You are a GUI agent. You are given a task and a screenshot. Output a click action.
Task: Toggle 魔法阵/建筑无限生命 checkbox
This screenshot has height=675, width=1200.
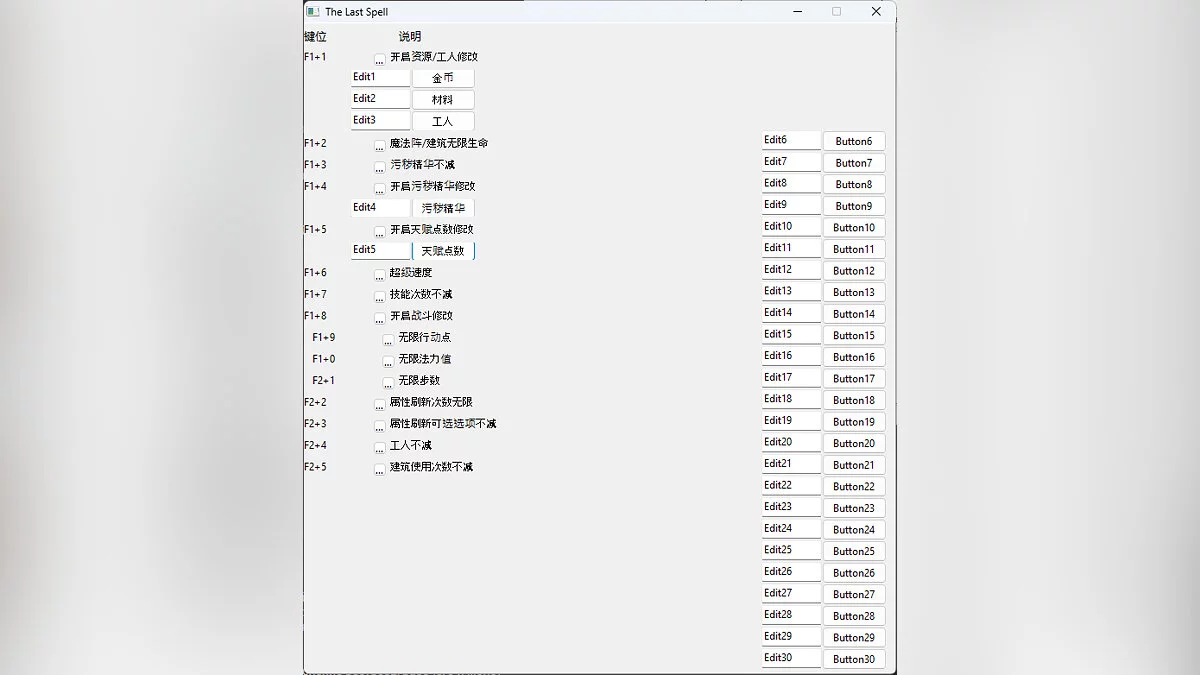pyautogui.click(x=380, y=145)
